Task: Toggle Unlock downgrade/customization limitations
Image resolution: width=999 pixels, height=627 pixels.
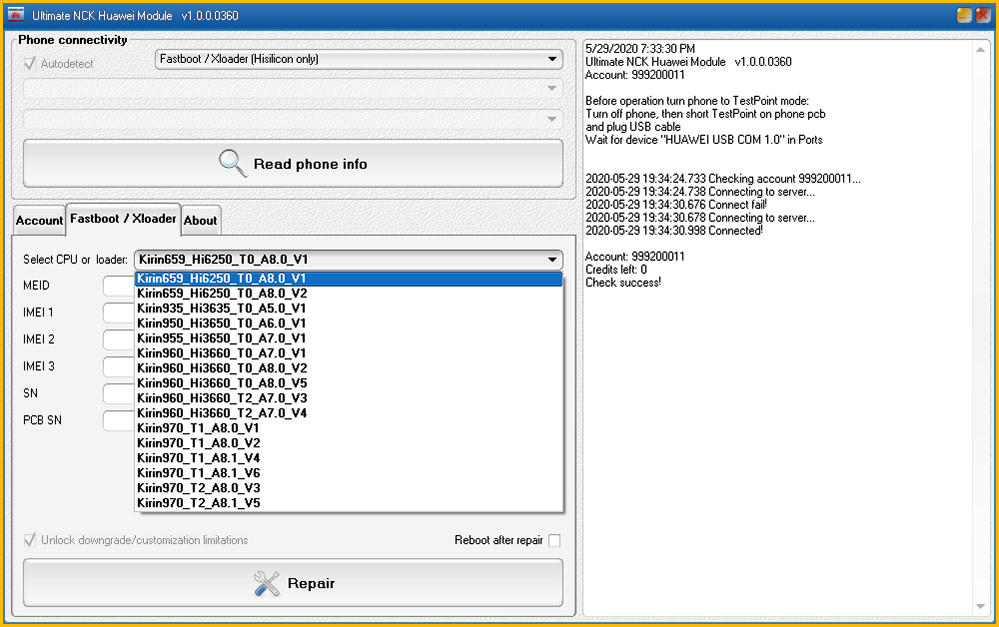Action: (31, 539)
